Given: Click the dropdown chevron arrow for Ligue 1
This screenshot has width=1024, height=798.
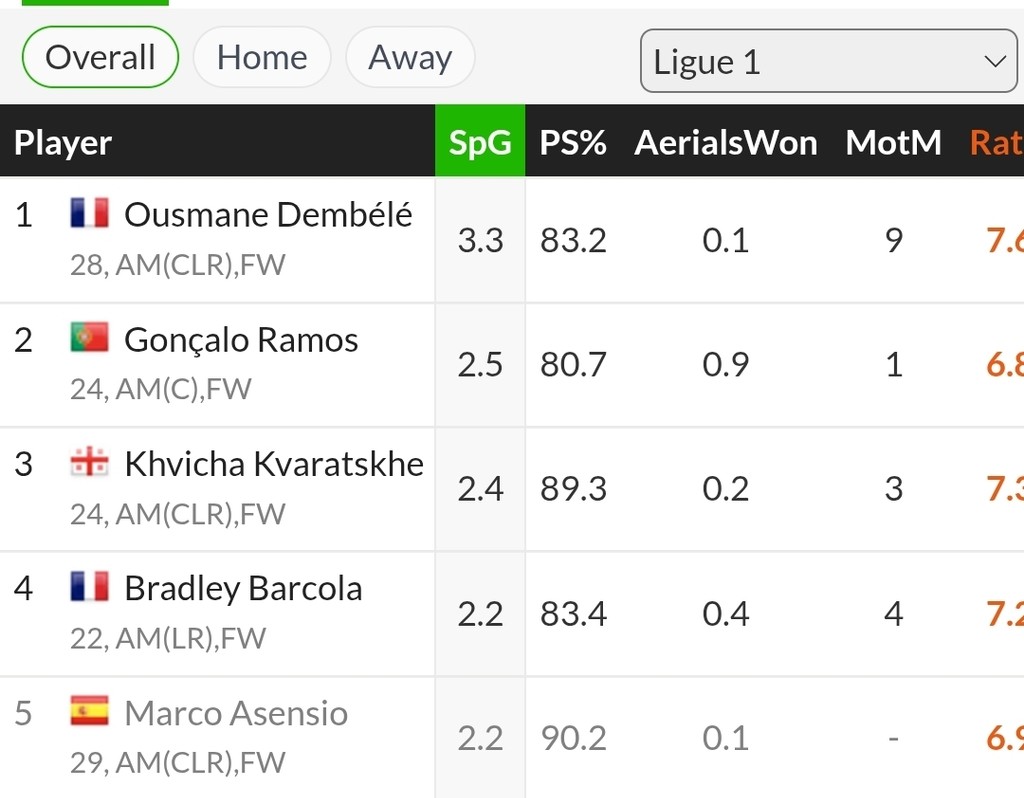Looking at the screenshot, I should pos(995,62).
